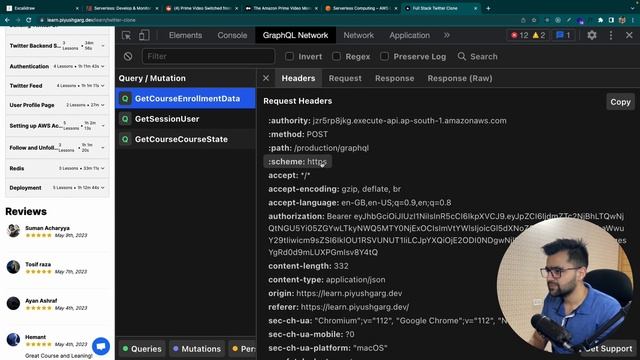Toggle the device toolbar icon
Screen dimensions: 640x360
144,36
